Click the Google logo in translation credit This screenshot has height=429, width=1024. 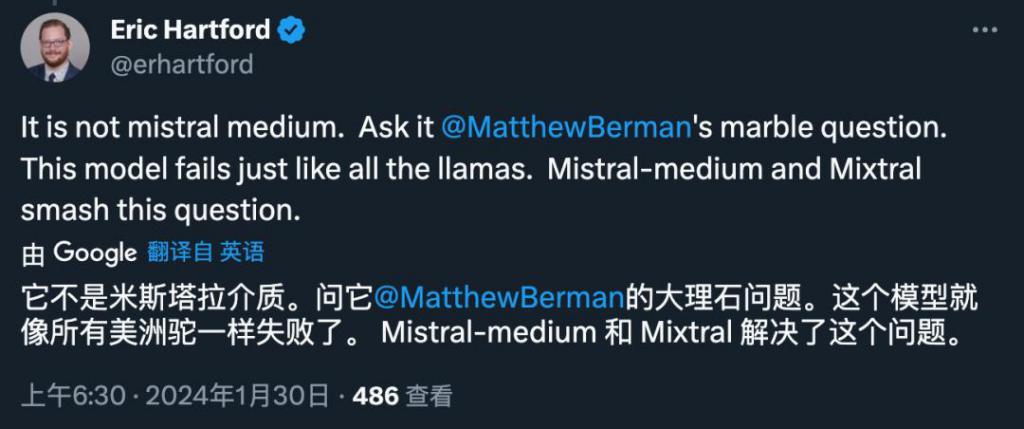tap(95, 253)
